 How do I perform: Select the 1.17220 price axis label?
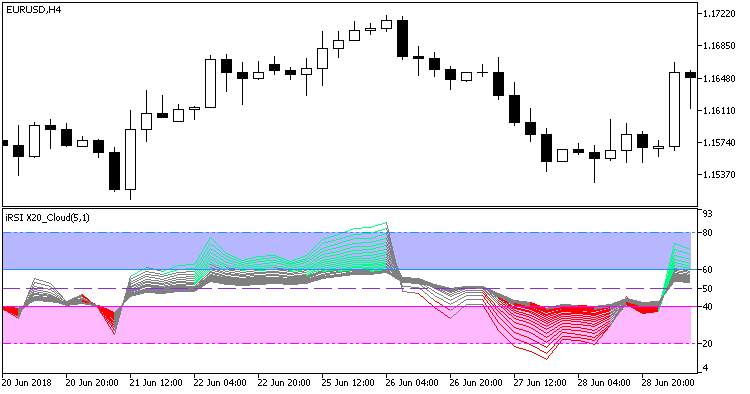click(718, 14)
